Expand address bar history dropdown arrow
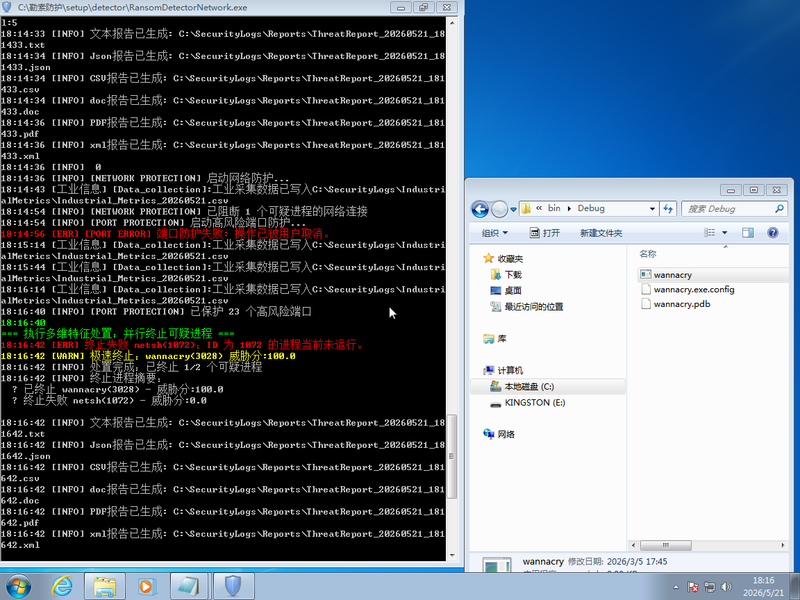 (652, 209)
